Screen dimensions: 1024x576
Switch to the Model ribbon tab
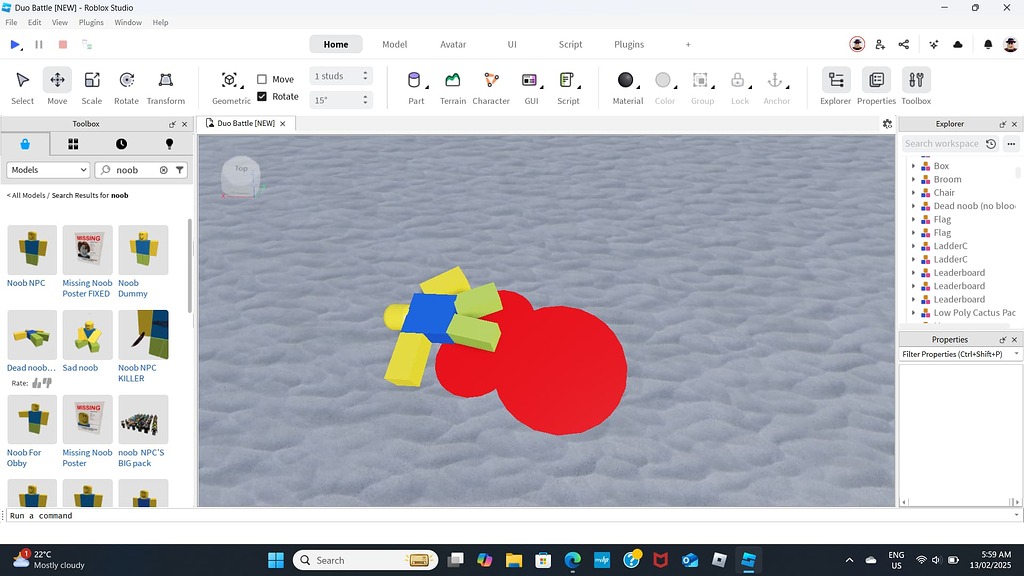coord(394,44)
